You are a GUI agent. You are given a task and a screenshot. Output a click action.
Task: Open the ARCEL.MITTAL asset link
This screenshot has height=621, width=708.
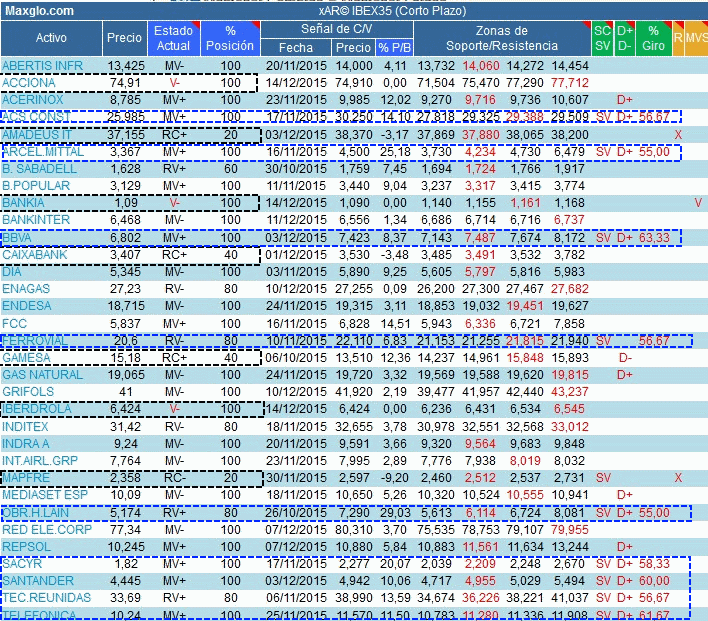click(43, 152)
